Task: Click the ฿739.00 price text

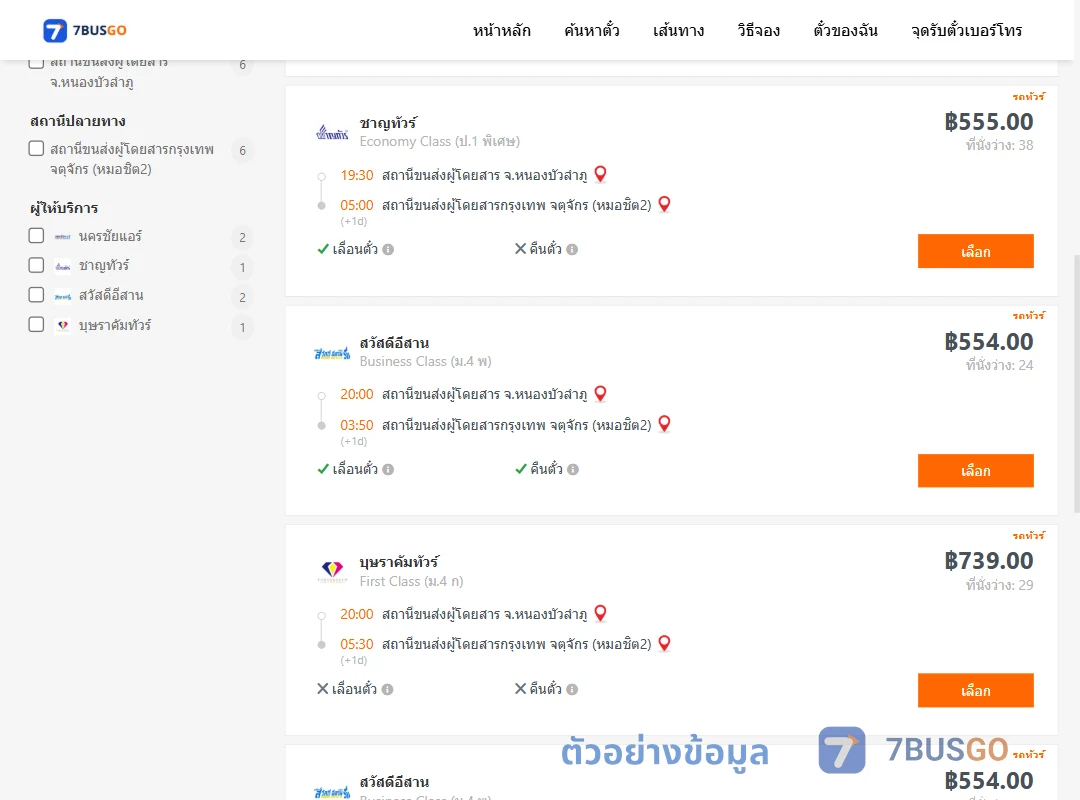Action: 988,561
